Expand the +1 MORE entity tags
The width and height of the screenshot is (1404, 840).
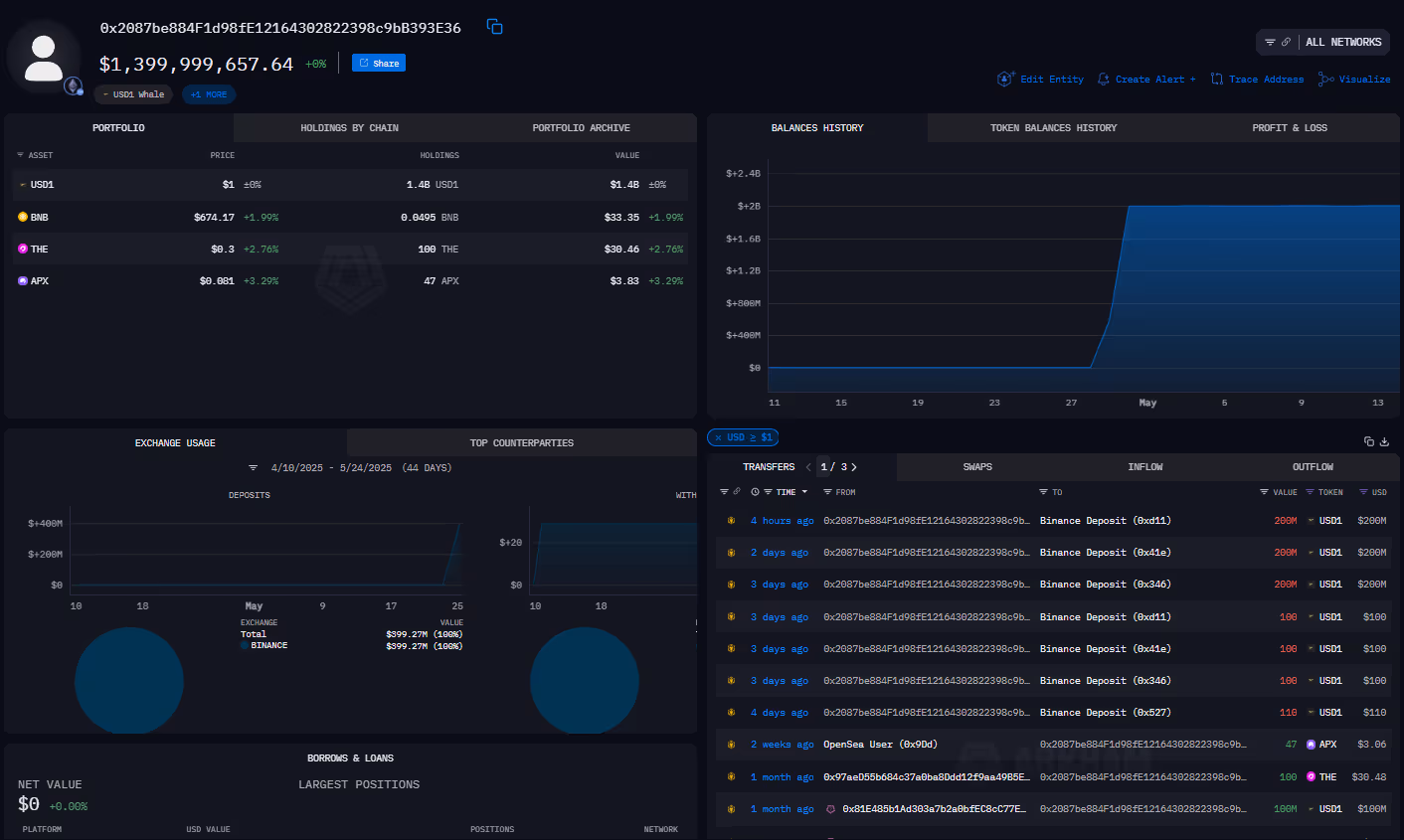(208, 93)
